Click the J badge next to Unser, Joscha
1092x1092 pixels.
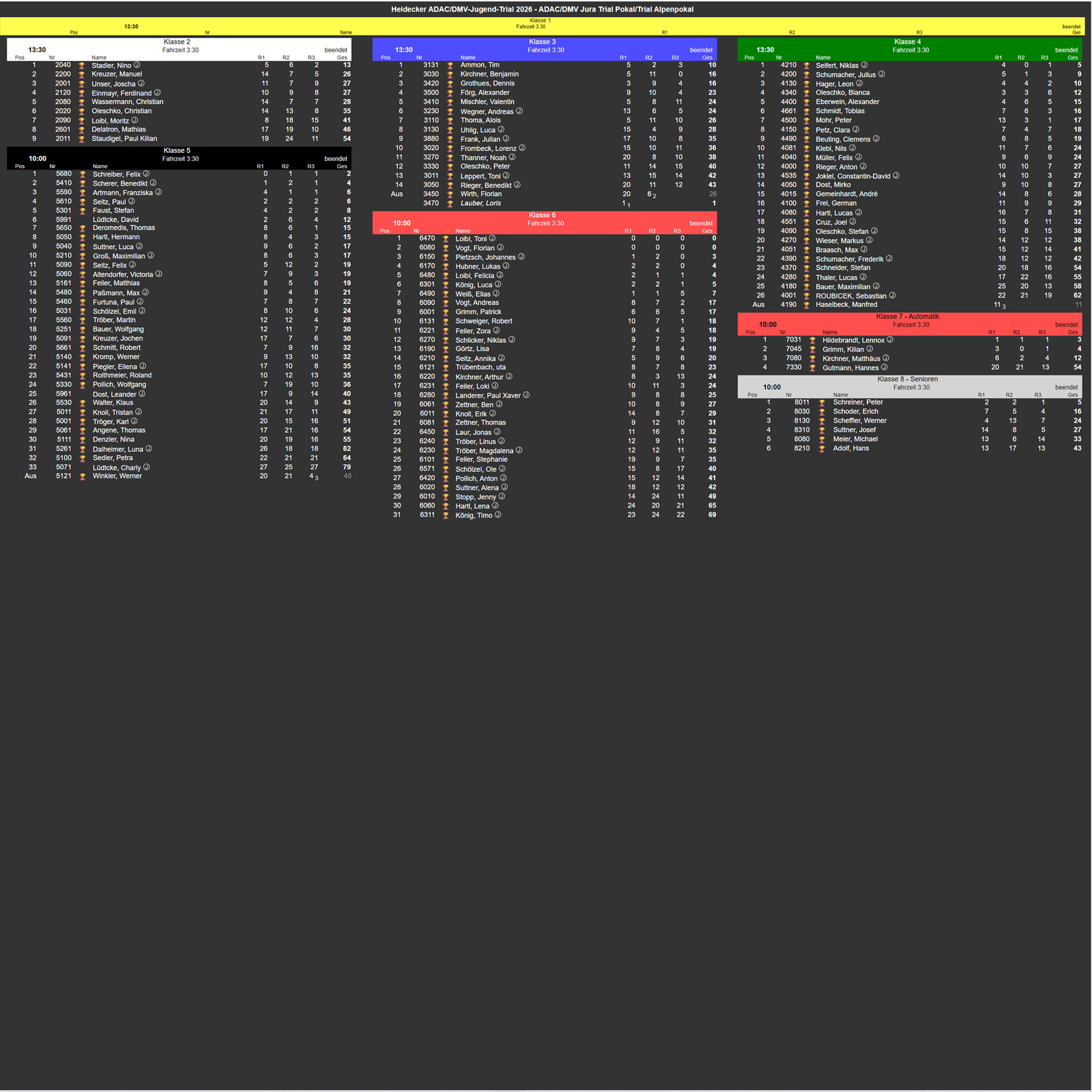[x=141, y=84]
